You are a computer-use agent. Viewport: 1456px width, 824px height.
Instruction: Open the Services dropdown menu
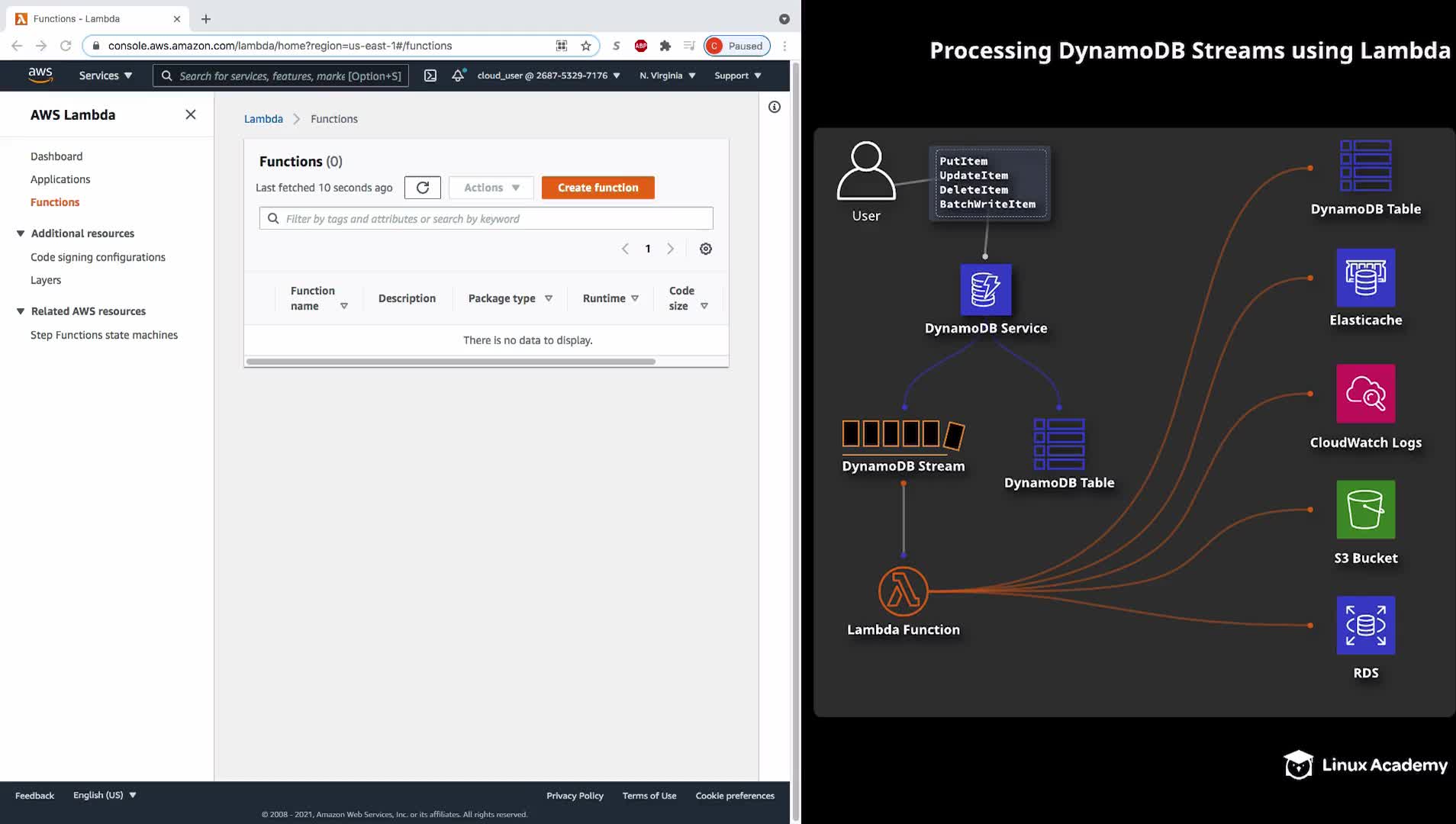point(105,76)
